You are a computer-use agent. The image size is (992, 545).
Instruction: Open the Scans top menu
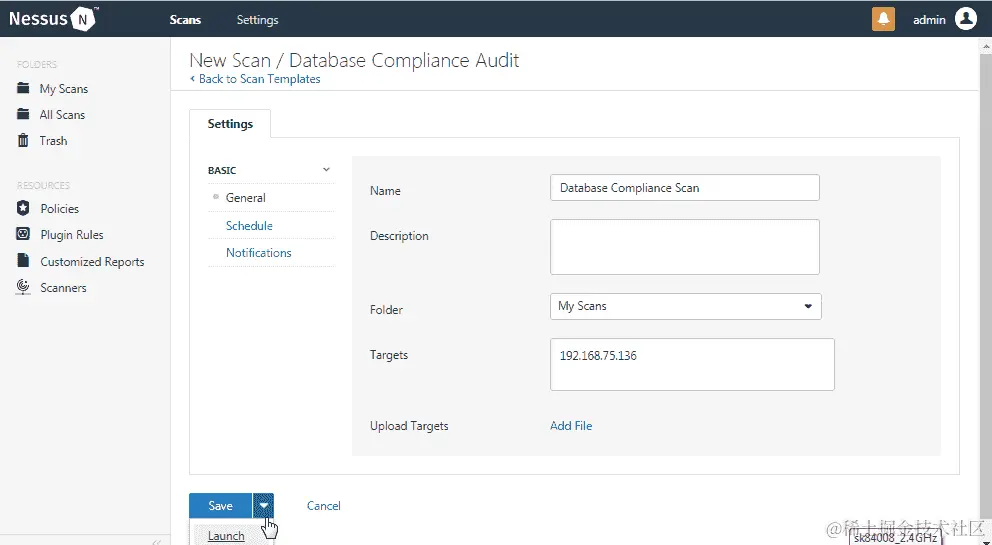coord(185,20)
